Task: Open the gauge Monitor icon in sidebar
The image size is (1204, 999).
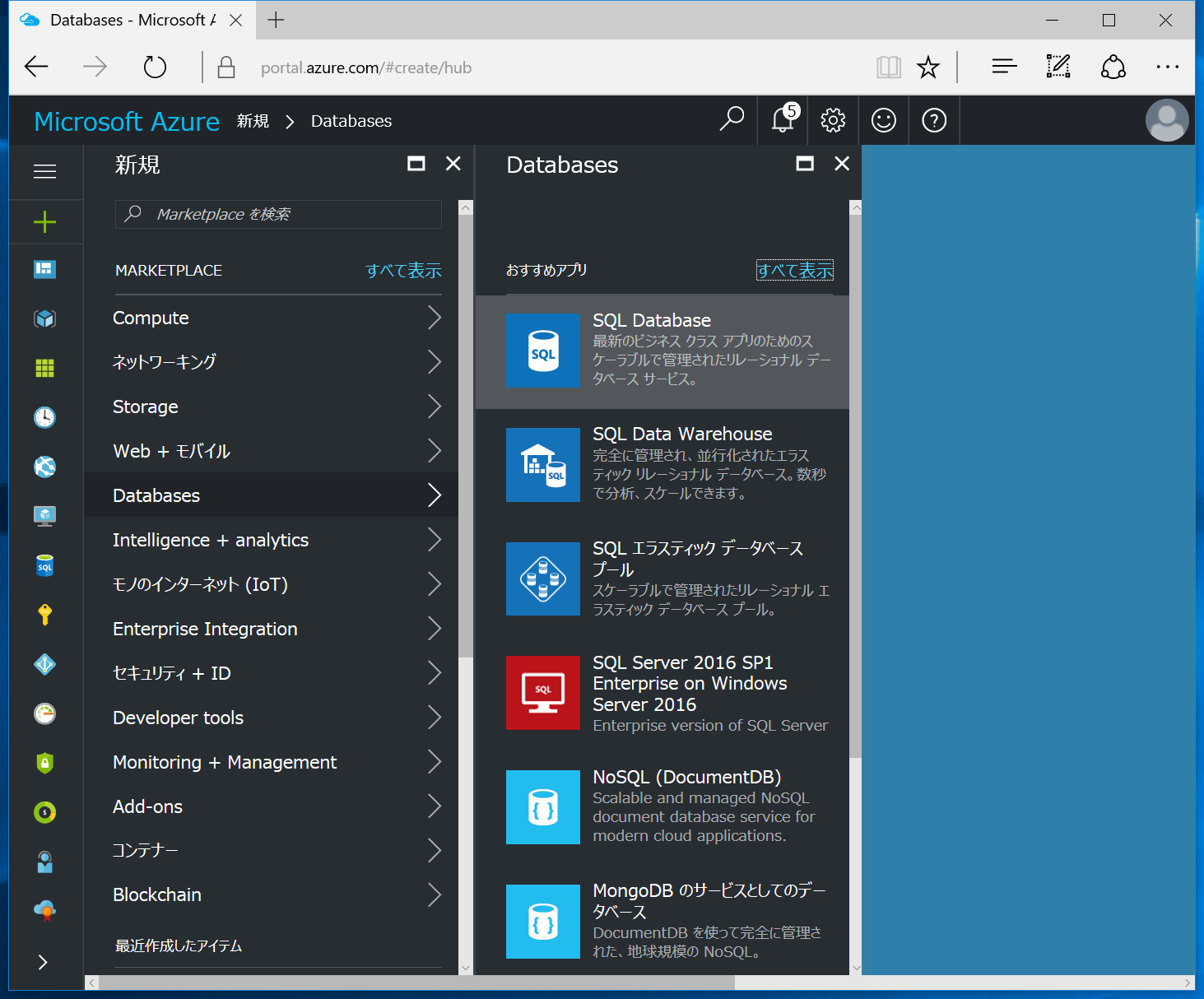Action: pos(44,713)
